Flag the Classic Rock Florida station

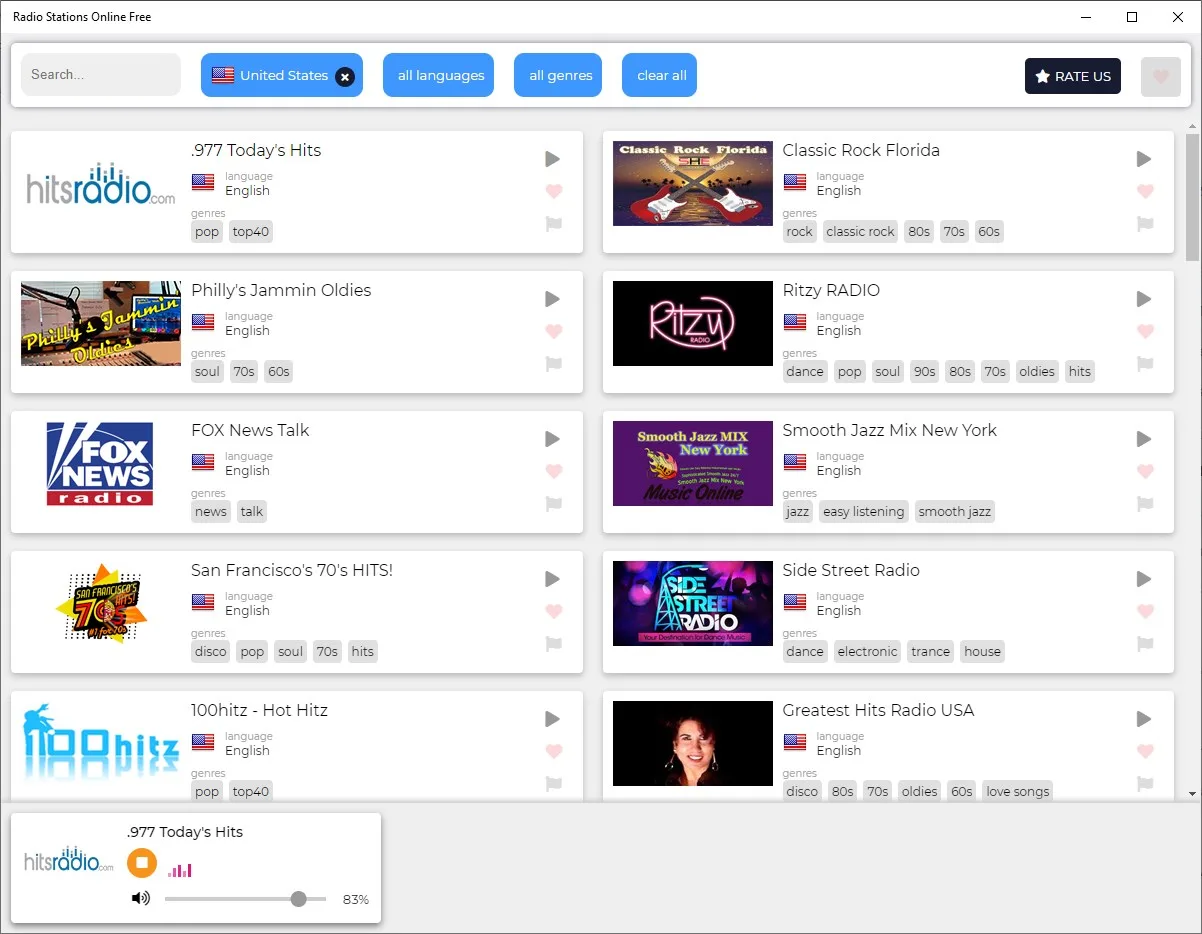pos(1145,224)
